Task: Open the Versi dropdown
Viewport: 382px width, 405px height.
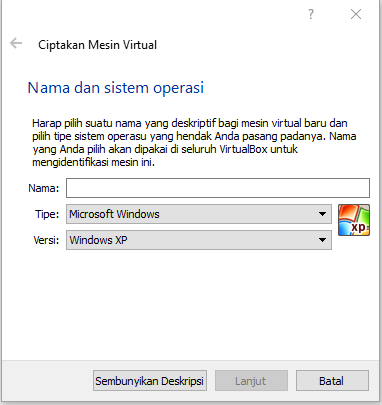Action: [199, 240]
